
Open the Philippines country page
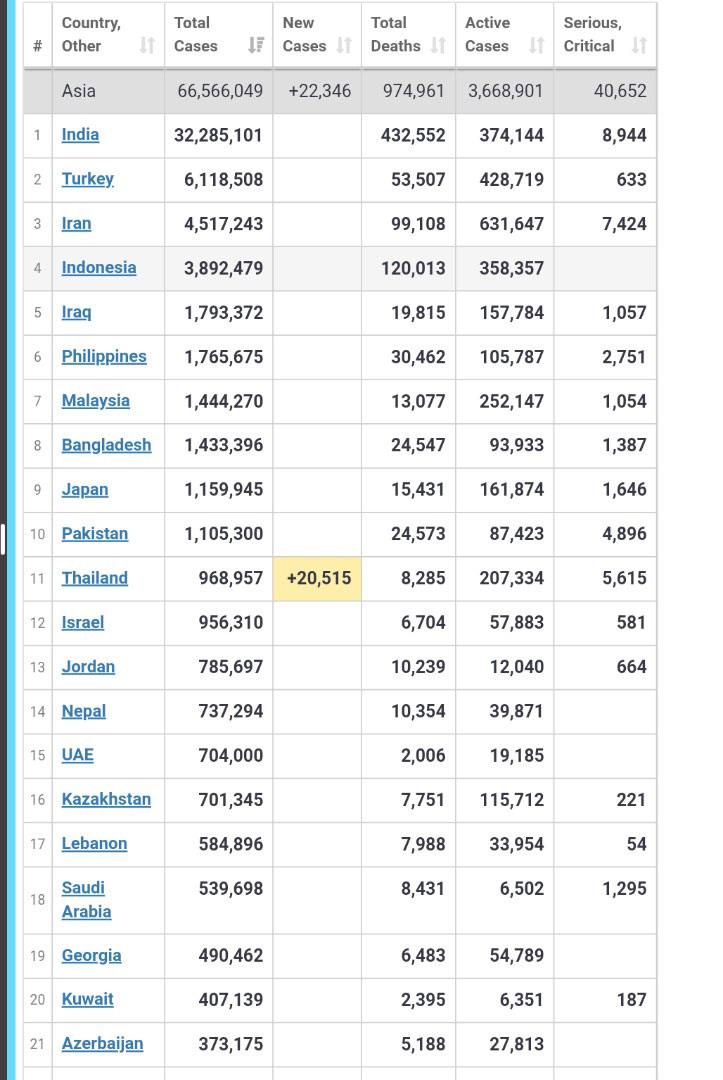(x=104, y=356)
